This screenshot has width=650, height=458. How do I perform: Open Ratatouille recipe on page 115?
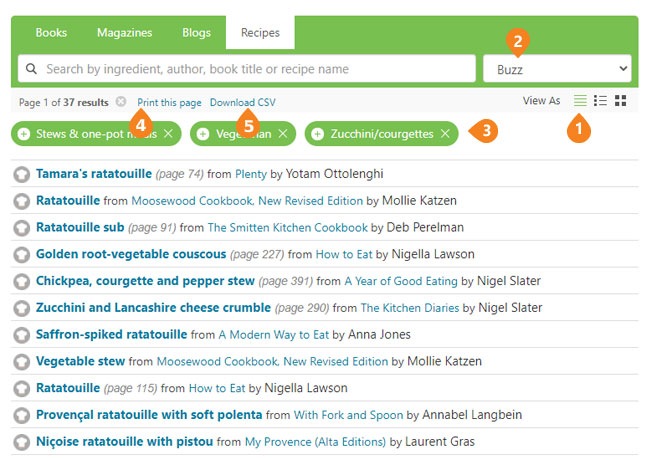coord(68,388)
